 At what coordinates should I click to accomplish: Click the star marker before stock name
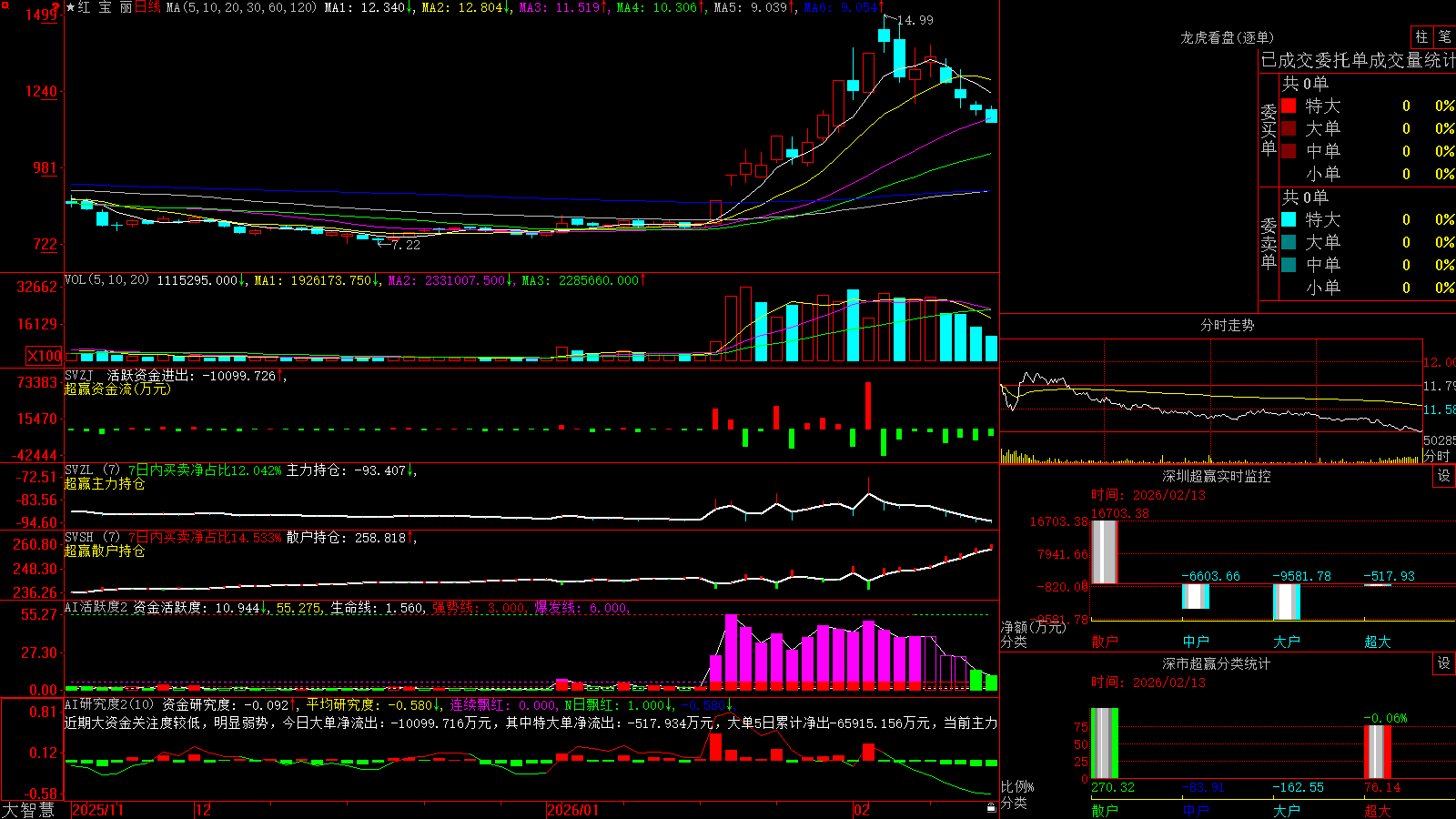coord(71,7)
